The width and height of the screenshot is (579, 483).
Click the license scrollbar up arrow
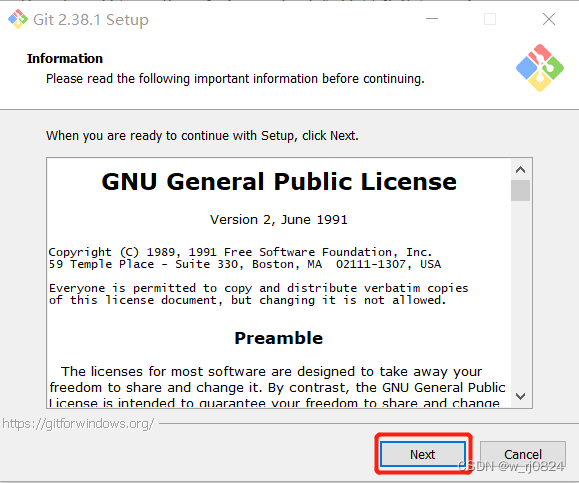520,169
